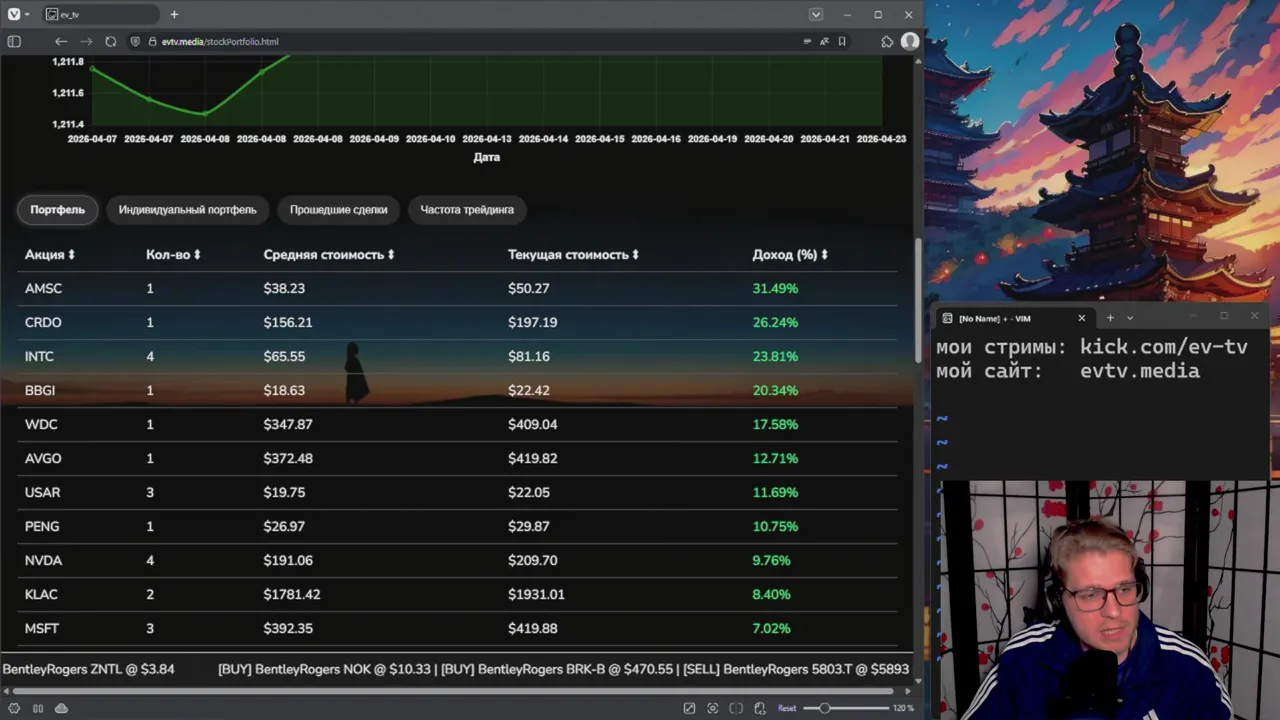View site info padlock icon

coord(152,41)
